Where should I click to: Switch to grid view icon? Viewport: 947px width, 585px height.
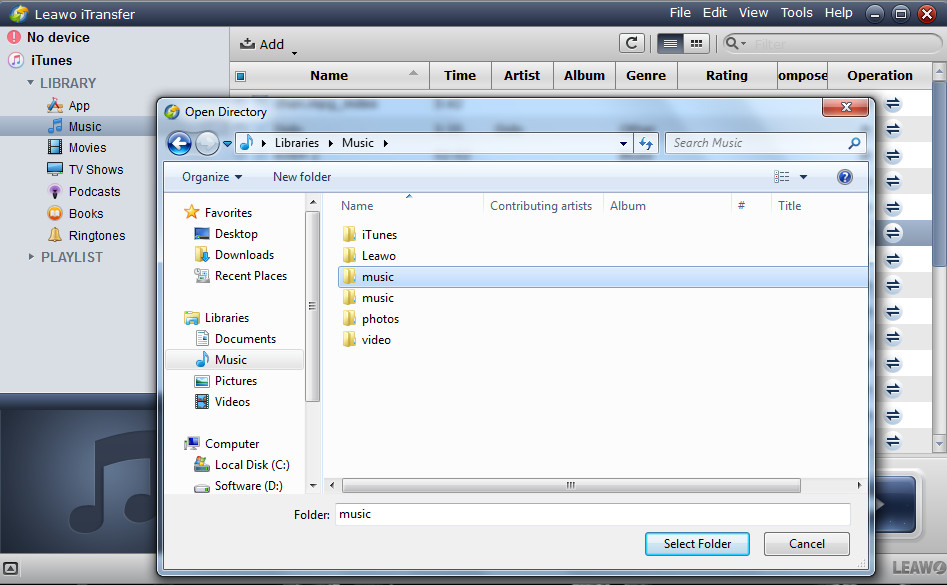(696, 43)
